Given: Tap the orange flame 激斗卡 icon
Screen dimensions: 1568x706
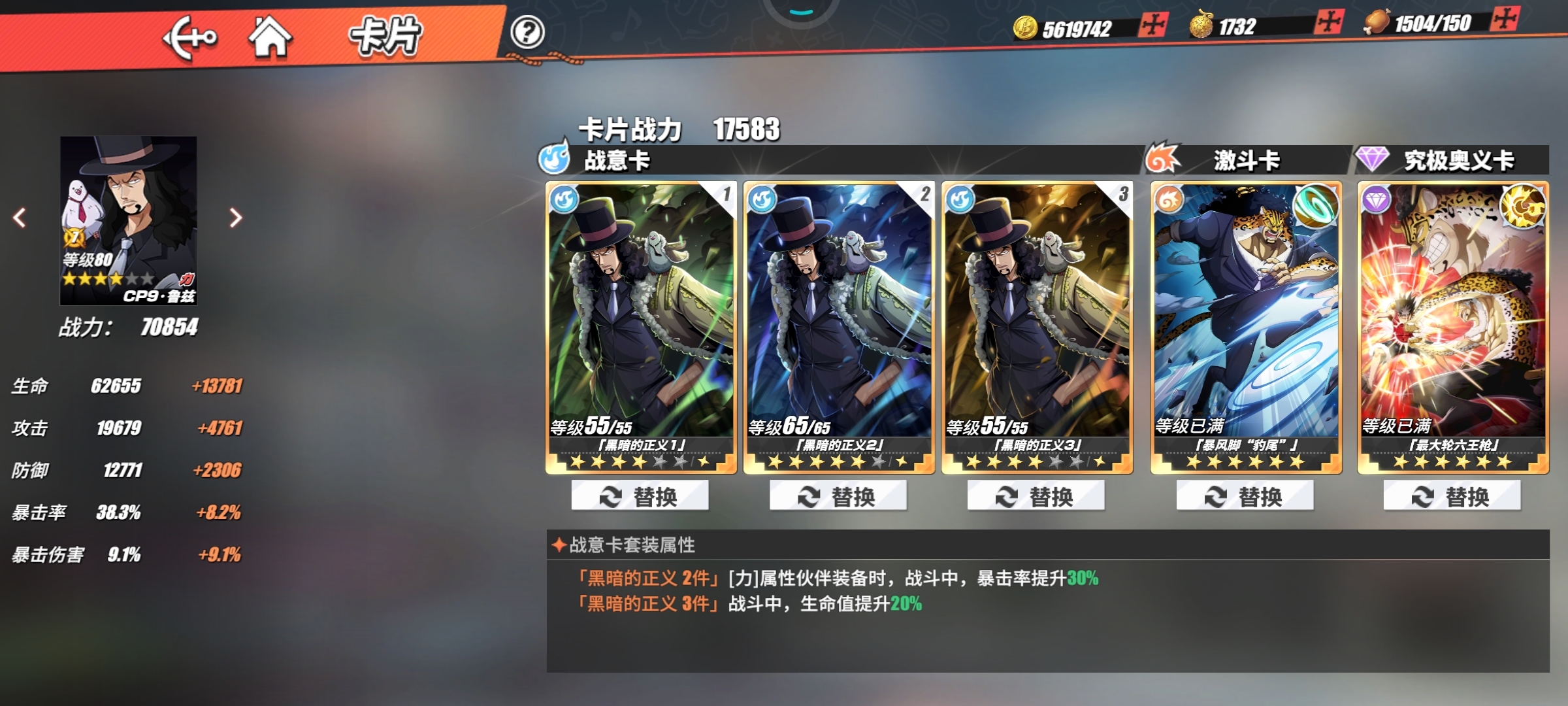Looking at the screenshot, I should 1163,158.
